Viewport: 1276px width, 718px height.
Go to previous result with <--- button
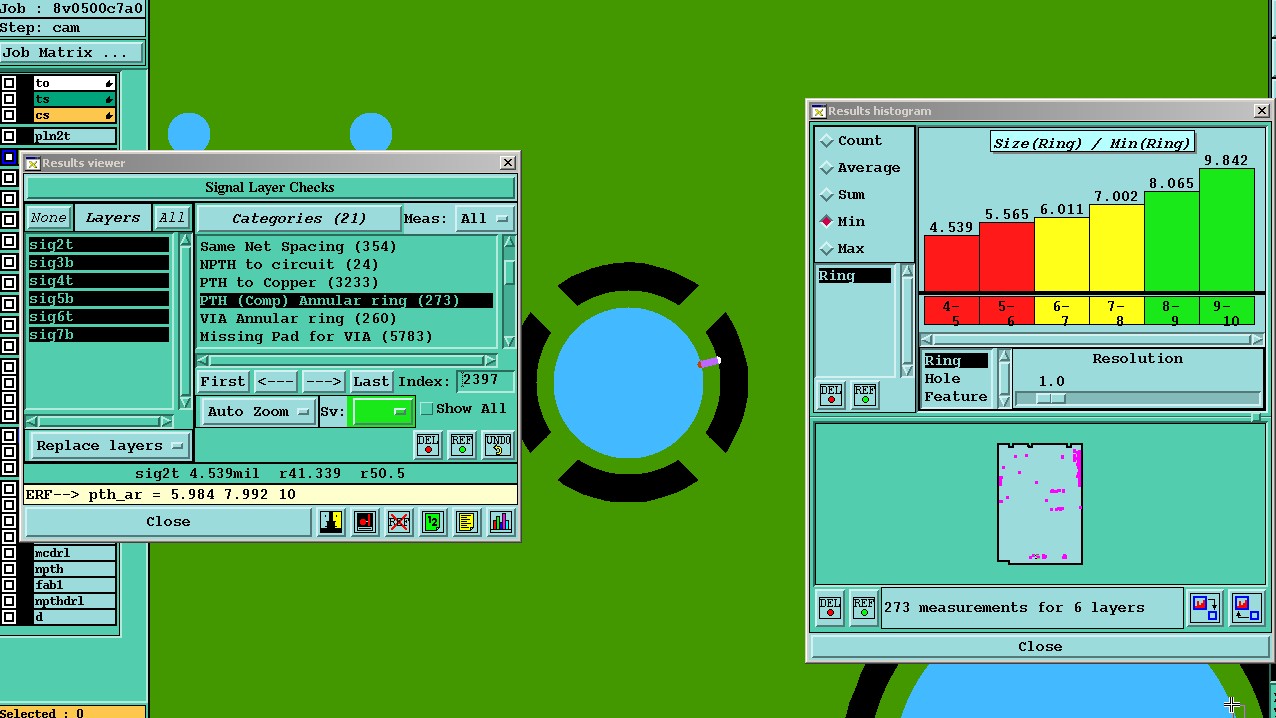tap(275, 381)
